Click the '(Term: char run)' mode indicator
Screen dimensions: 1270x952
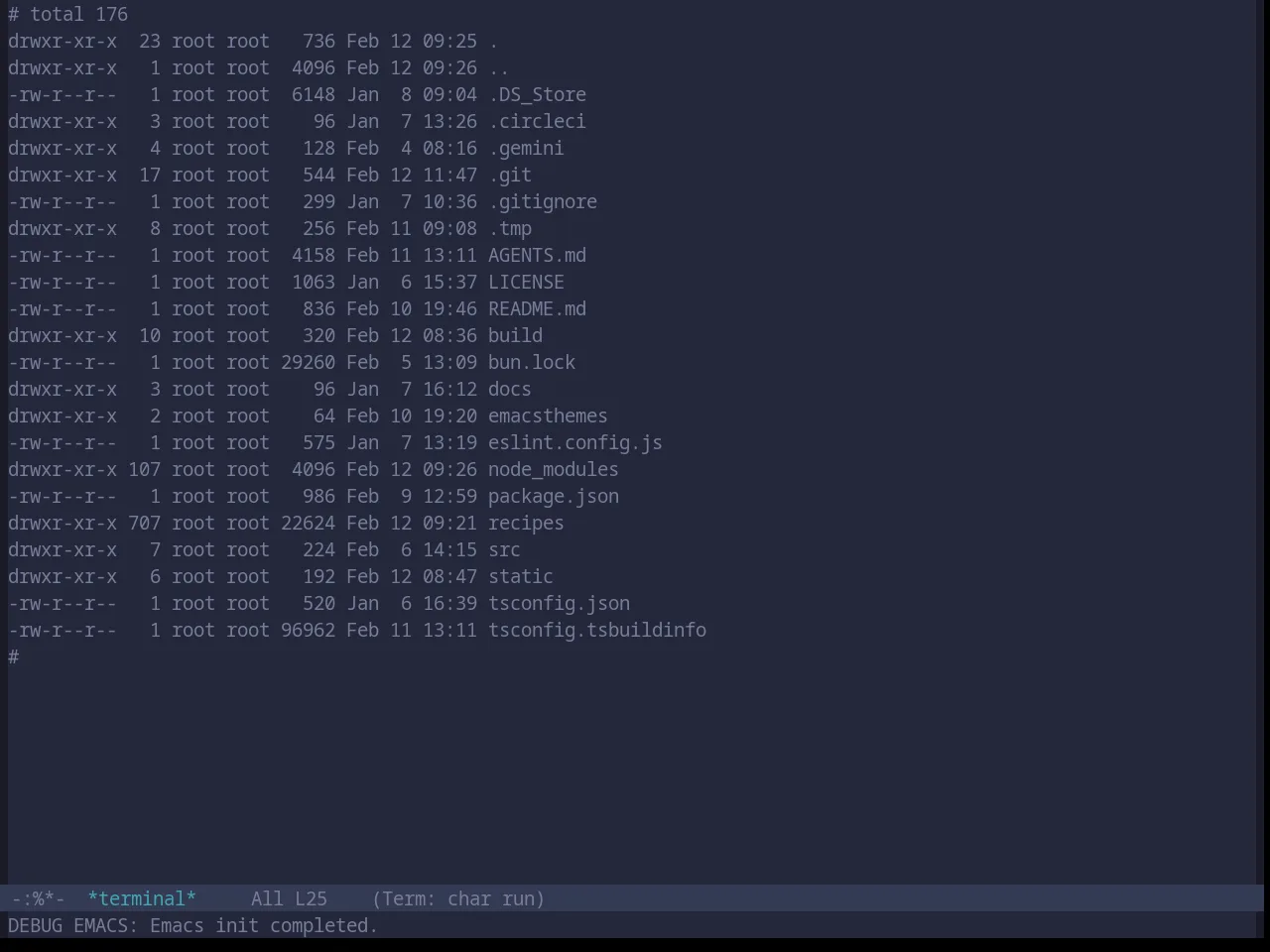pos(458,898)
